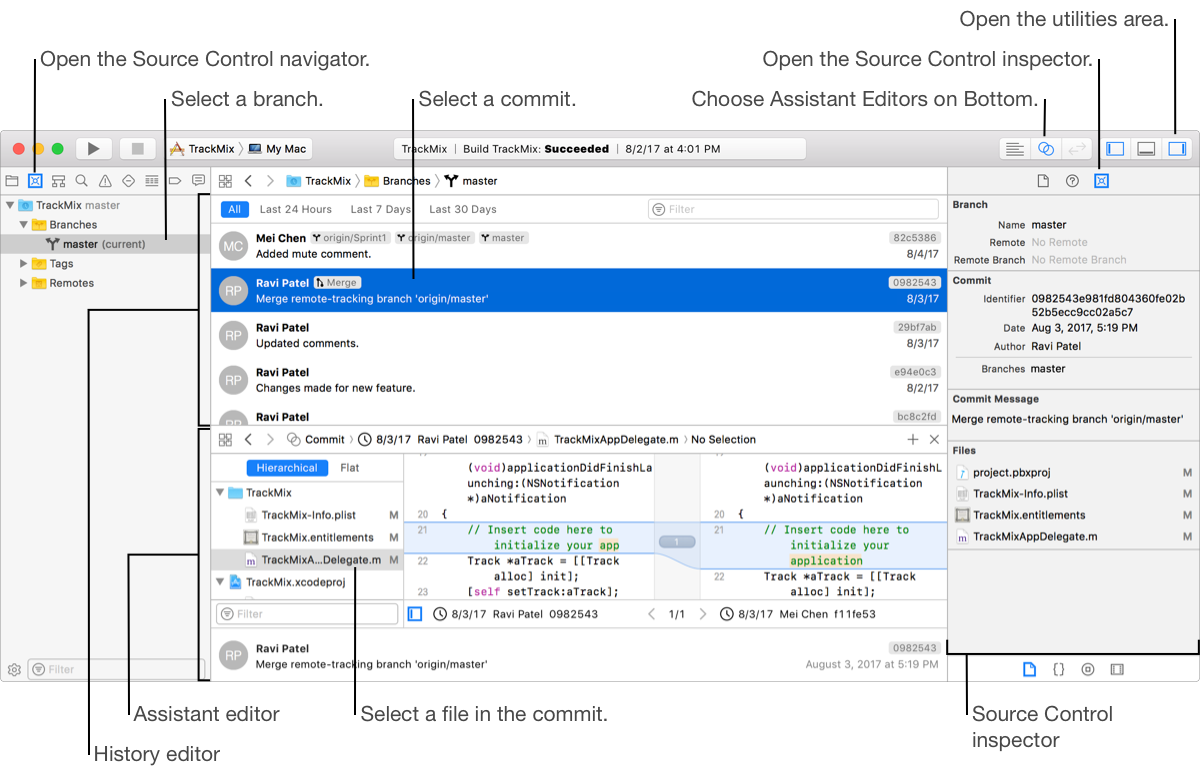The height and width of the screenshot is (772, 1202).
Task: Collapse the Branches folder triangle
Action: pyautogui.click(x=24, y=225)
